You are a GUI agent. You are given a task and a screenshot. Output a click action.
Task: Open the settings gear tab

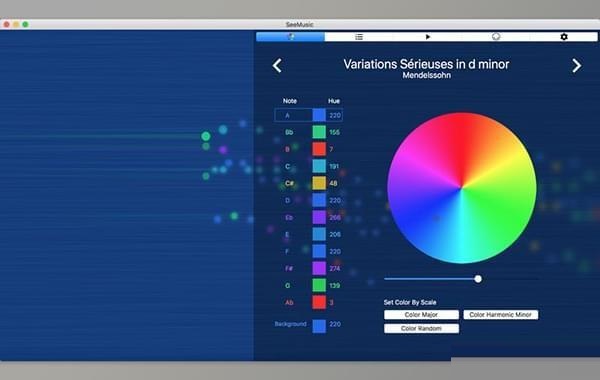564,37
